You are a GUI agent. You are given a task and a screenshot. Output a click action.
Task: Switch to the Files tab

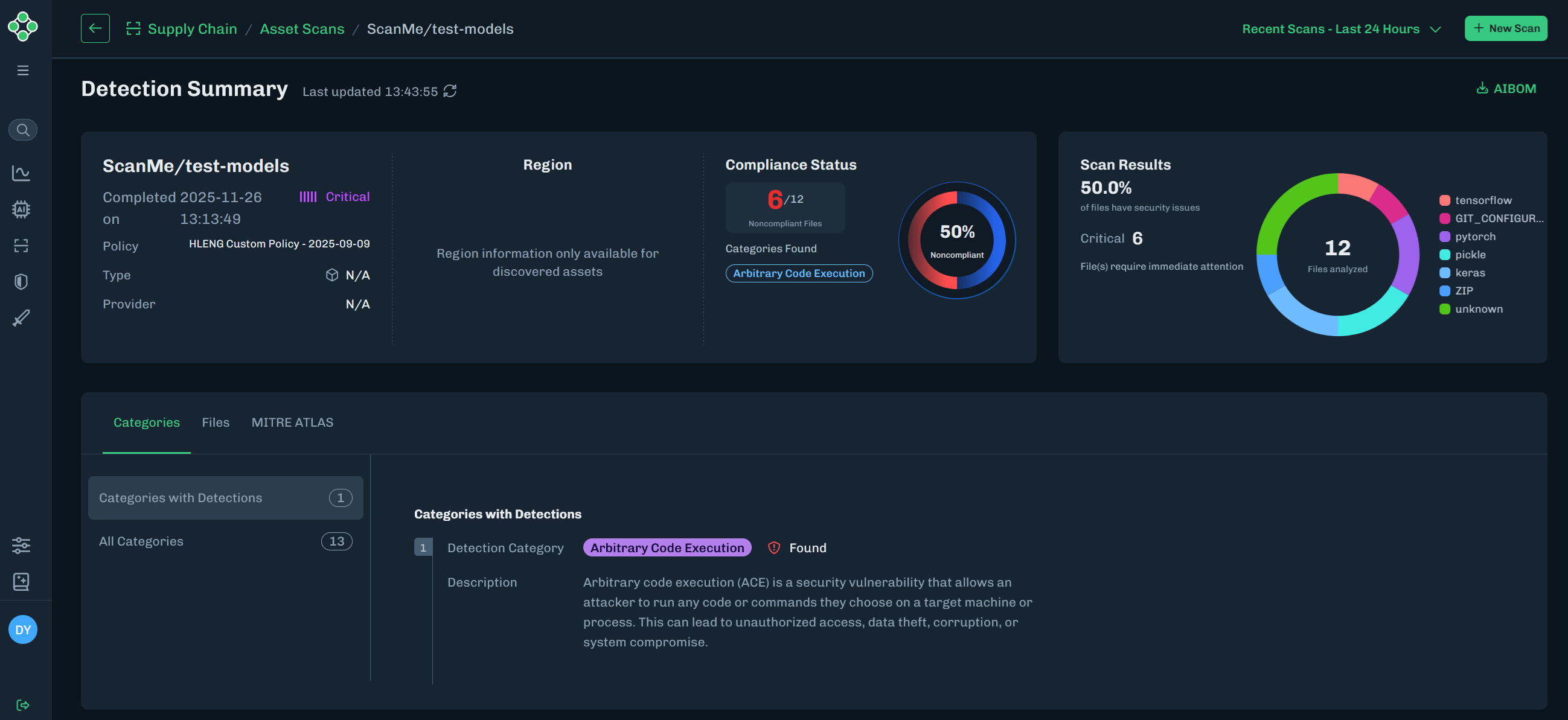[216, 422]
